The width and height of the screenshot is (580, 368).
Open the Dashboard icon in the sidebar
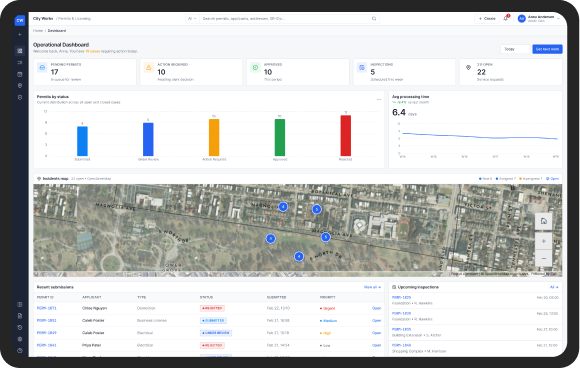pos(20,51)
